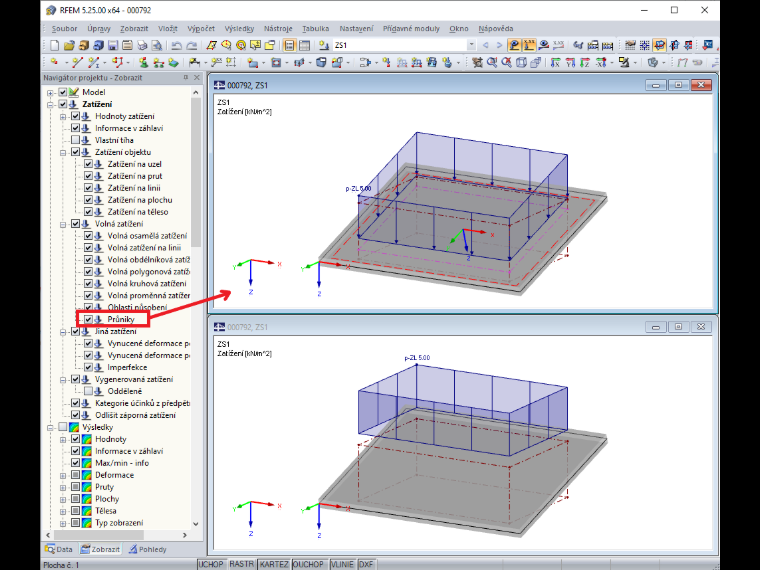Click the New model icon
Image resolution: width=760 pixels, height=570 pixels.
[54, 45]
